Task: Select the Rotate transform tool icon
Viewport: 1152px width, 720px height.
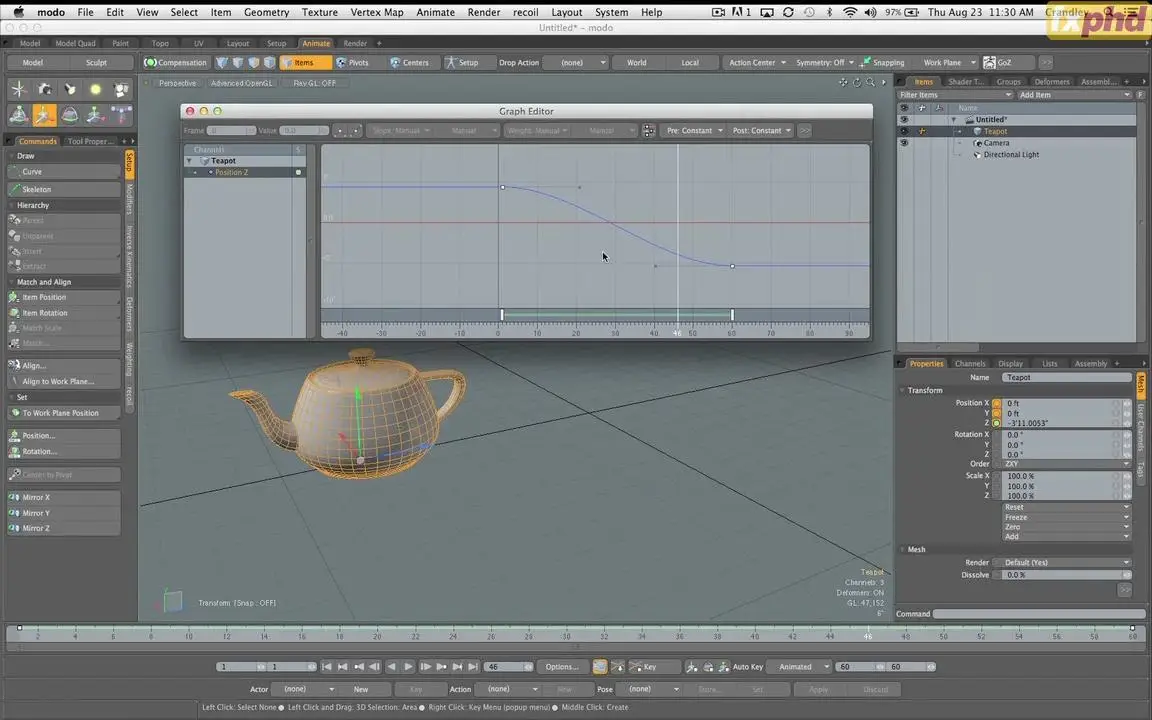Action: coord(70,115)
